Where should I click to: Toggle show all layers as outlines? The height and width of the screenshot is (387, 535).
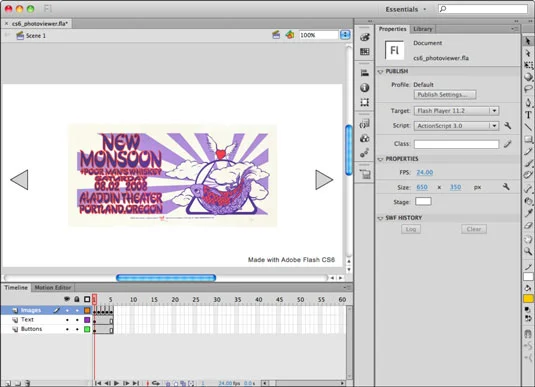[87, 299]
